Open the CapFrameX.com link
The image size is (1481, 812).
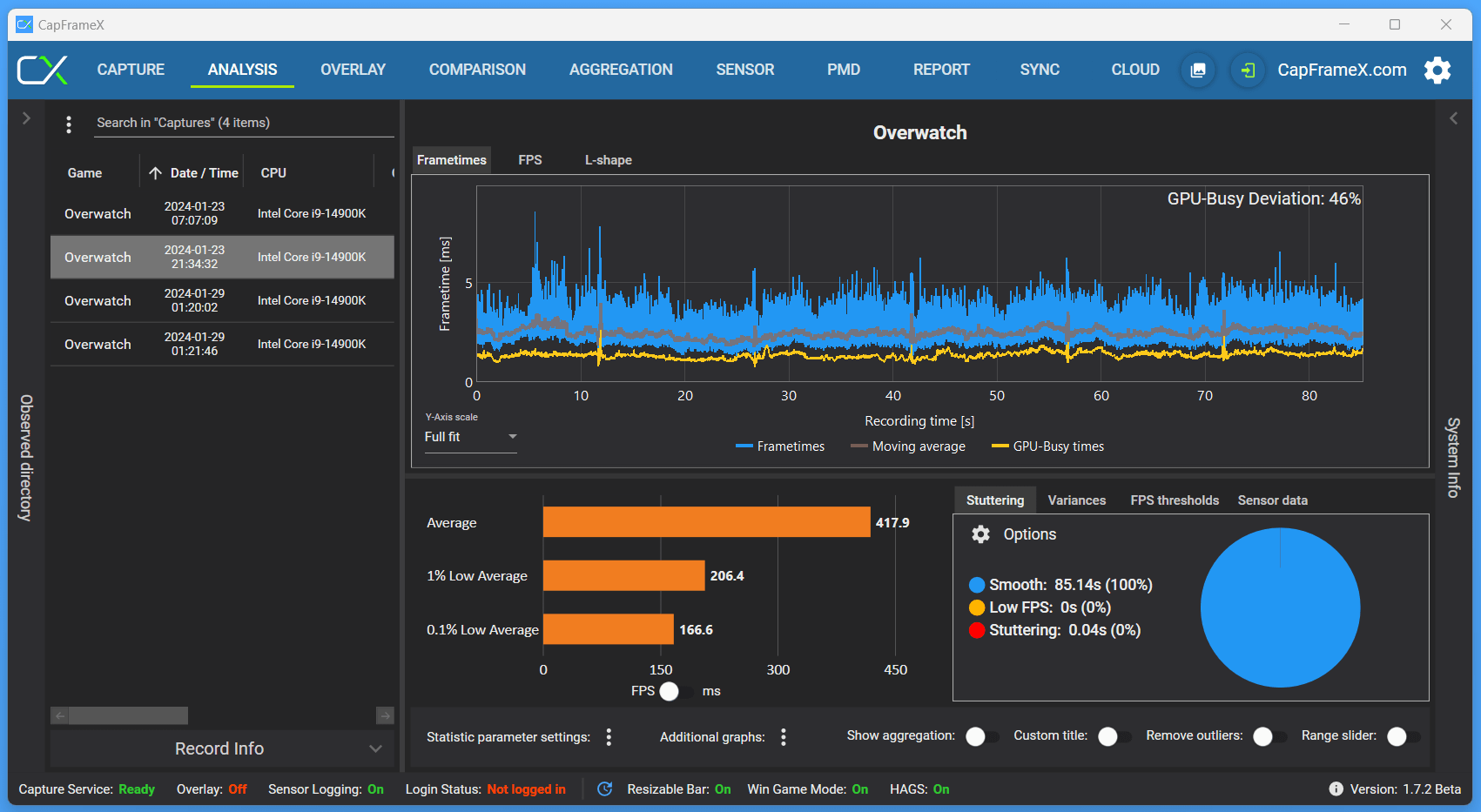[x=1342, y=70]
